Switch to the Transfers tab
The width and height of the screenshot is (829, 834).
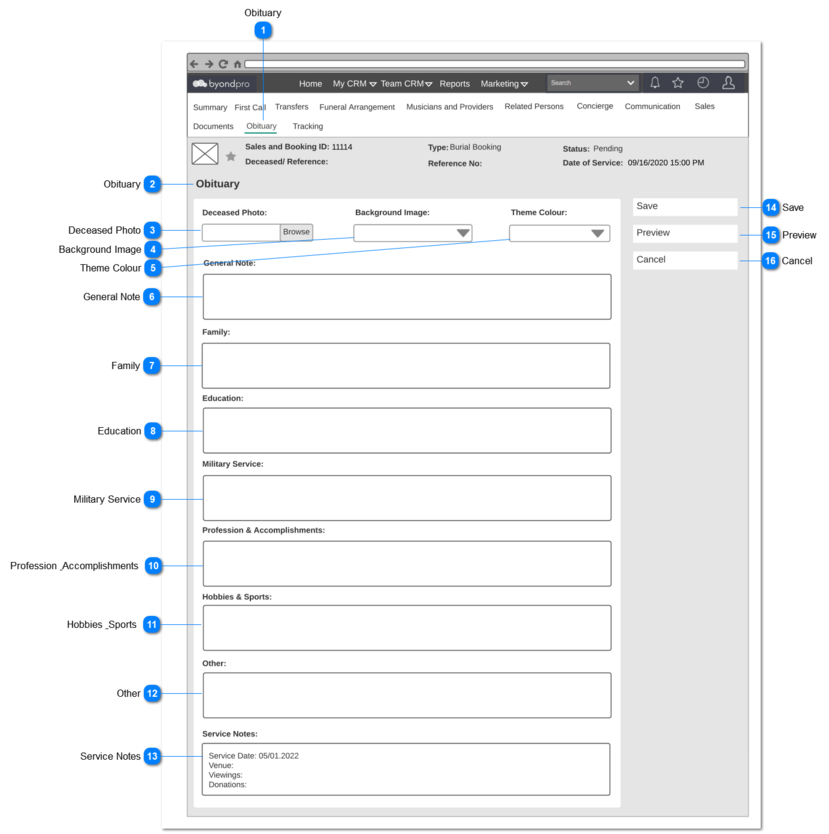tap(291, 107)
